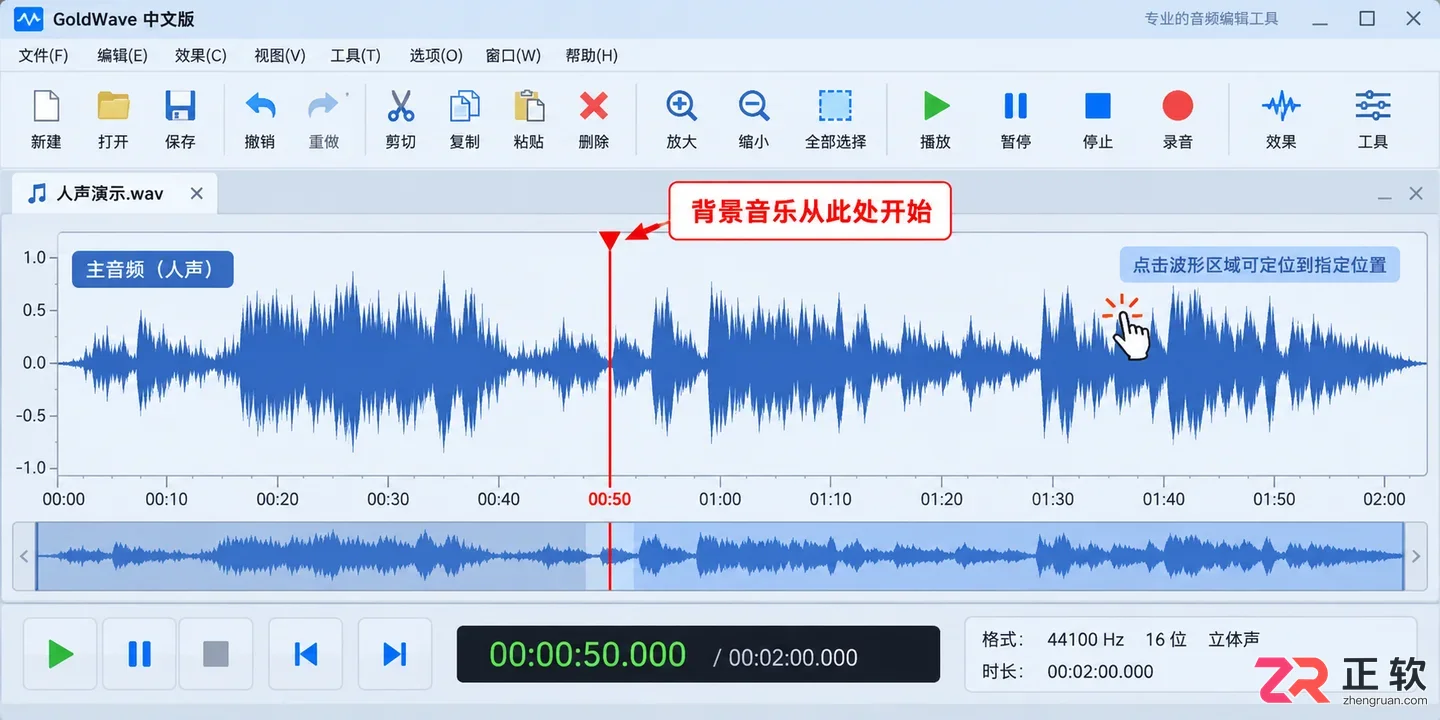The width and height of the screenshot is (1440, 720).
Task: Start playback with the toolbar 播放 icon
Action: (x=936, y=106)
